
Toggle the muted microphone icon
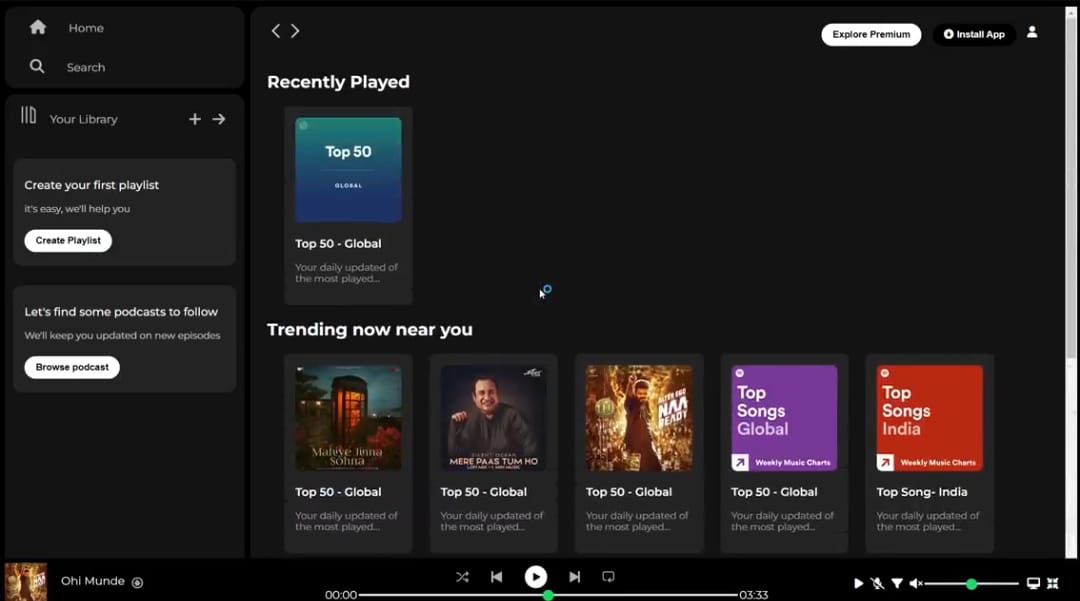pyautogui.click(x=877, y=583)
